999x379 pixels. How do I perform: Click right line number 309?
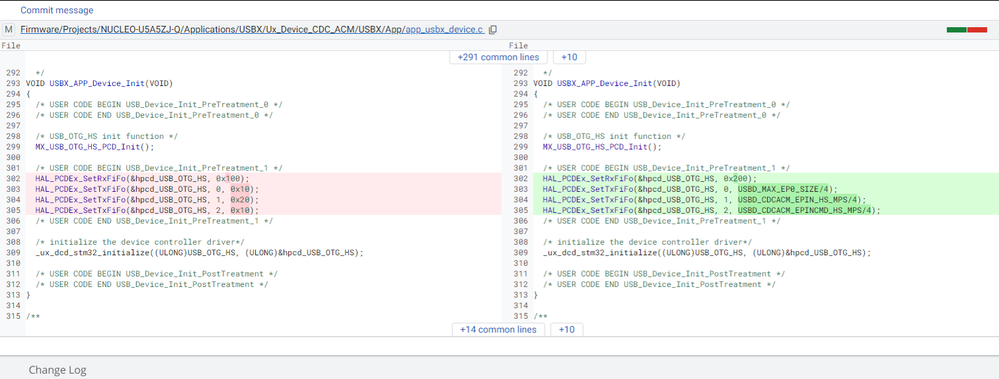pyautogui.click(x=521, y=253)
